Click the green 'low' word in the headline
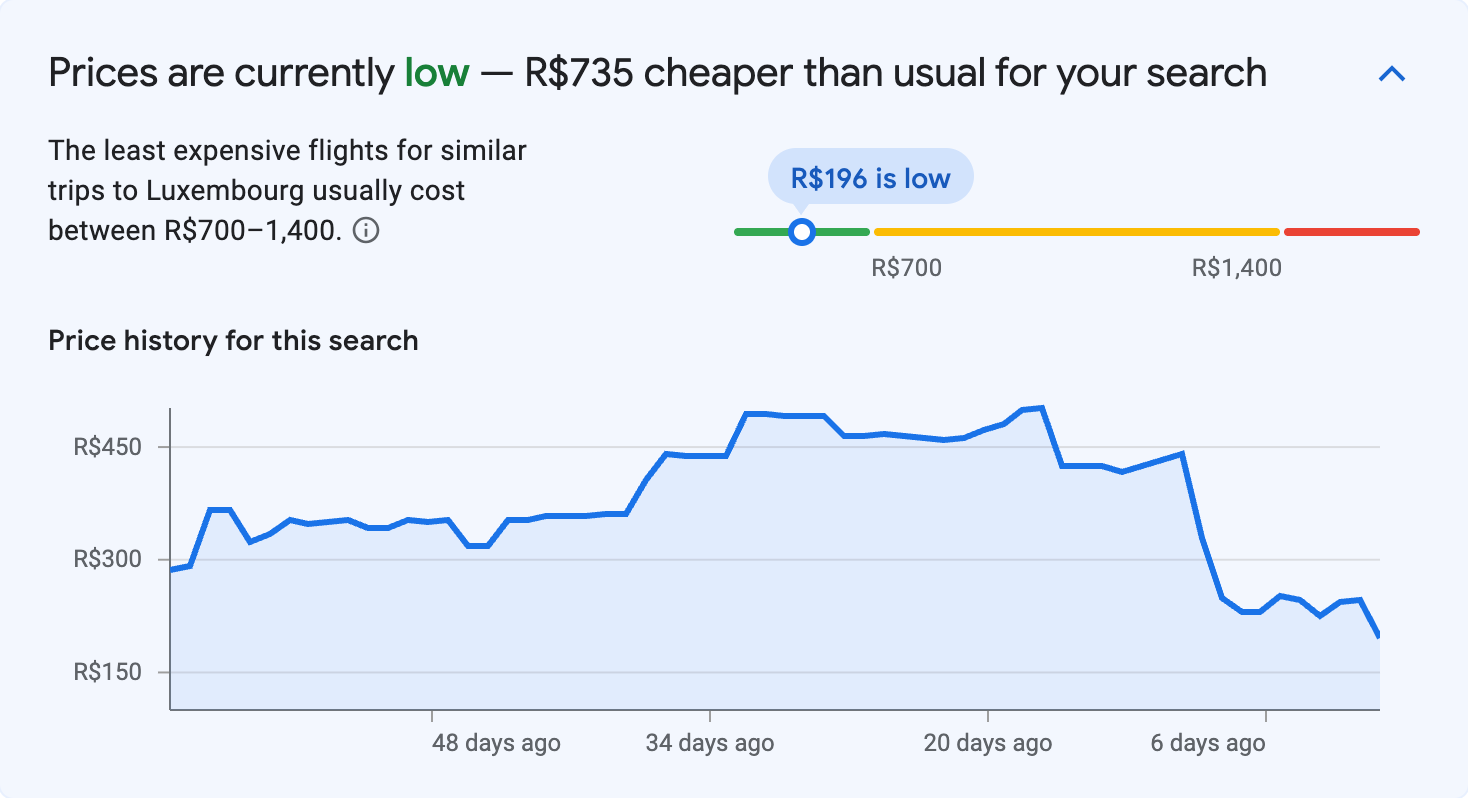Viewport: 1468px width, 798px height. [x=438, y=72]
